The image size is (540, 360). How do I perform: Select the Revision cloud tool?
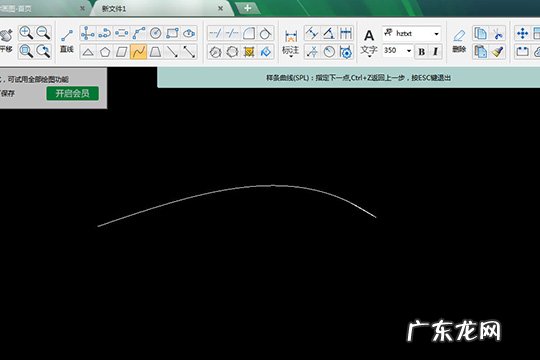pos(189,33)
